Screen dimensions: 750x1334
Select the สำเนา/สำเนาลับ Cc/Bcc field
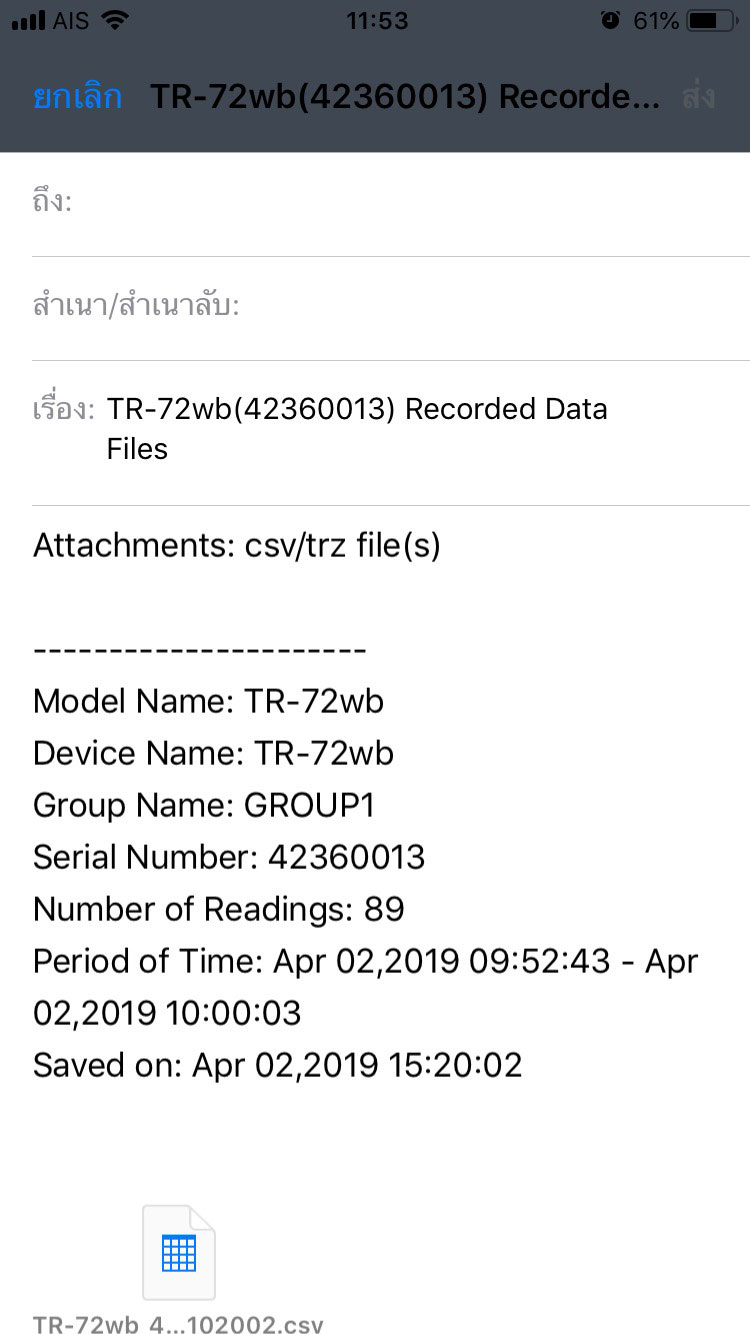click(x=390, y=306)
